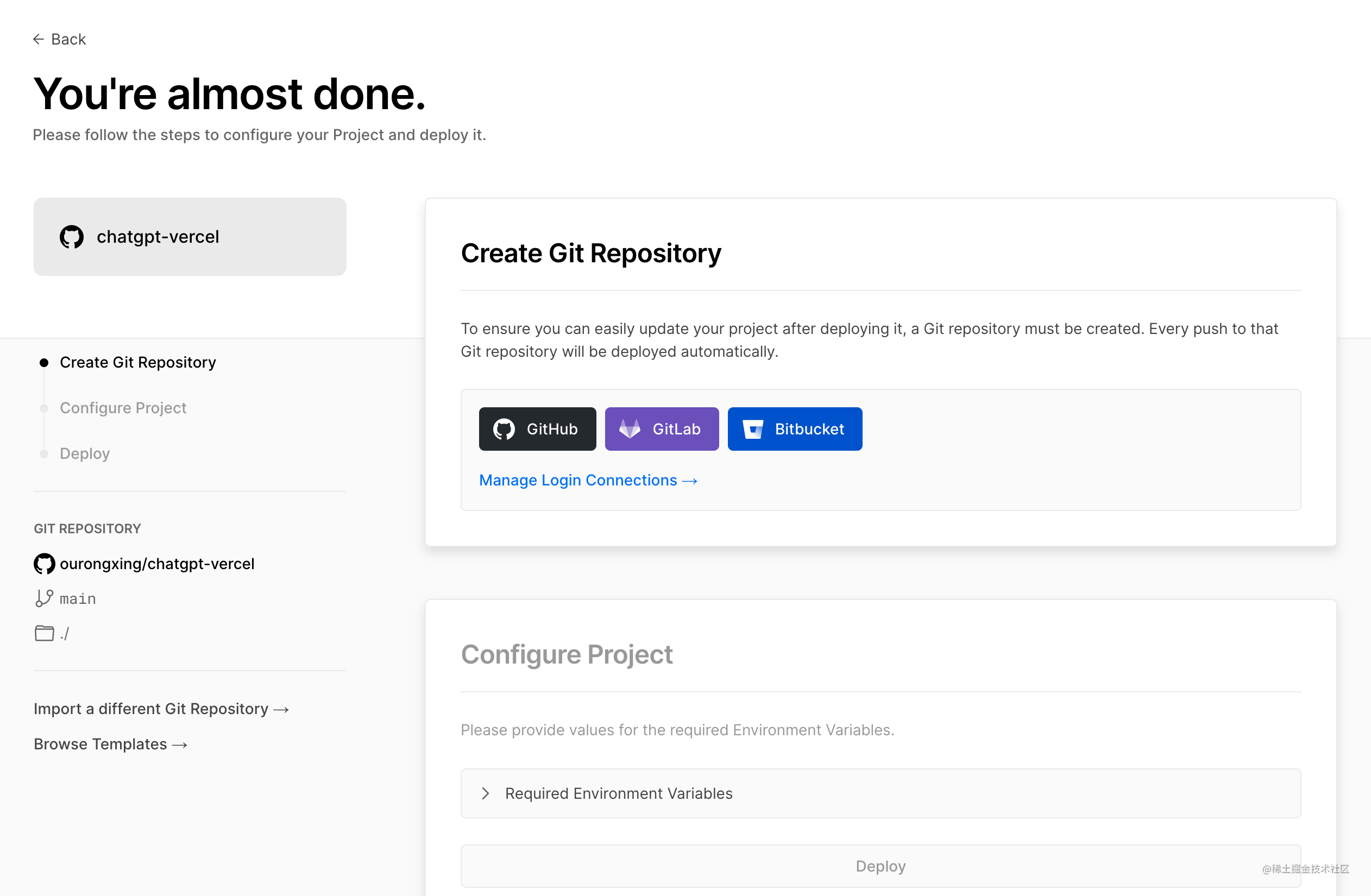Click the Back arrow icon
Screen dimensions: 1371x896
tap(39, 39)
